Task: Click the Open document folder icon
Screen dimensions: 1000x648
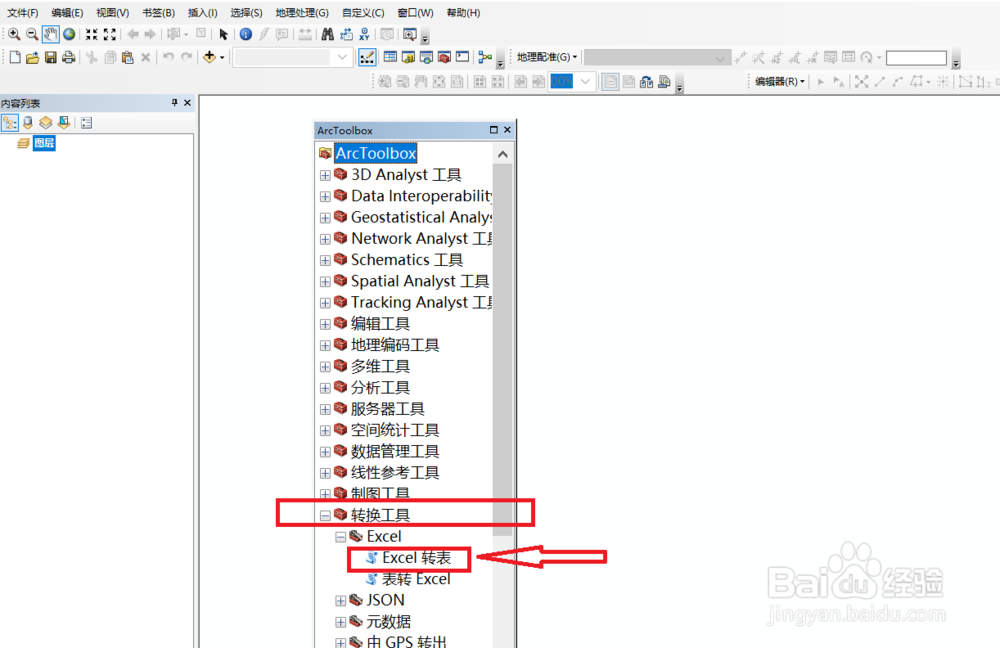Action: [33, 57]
